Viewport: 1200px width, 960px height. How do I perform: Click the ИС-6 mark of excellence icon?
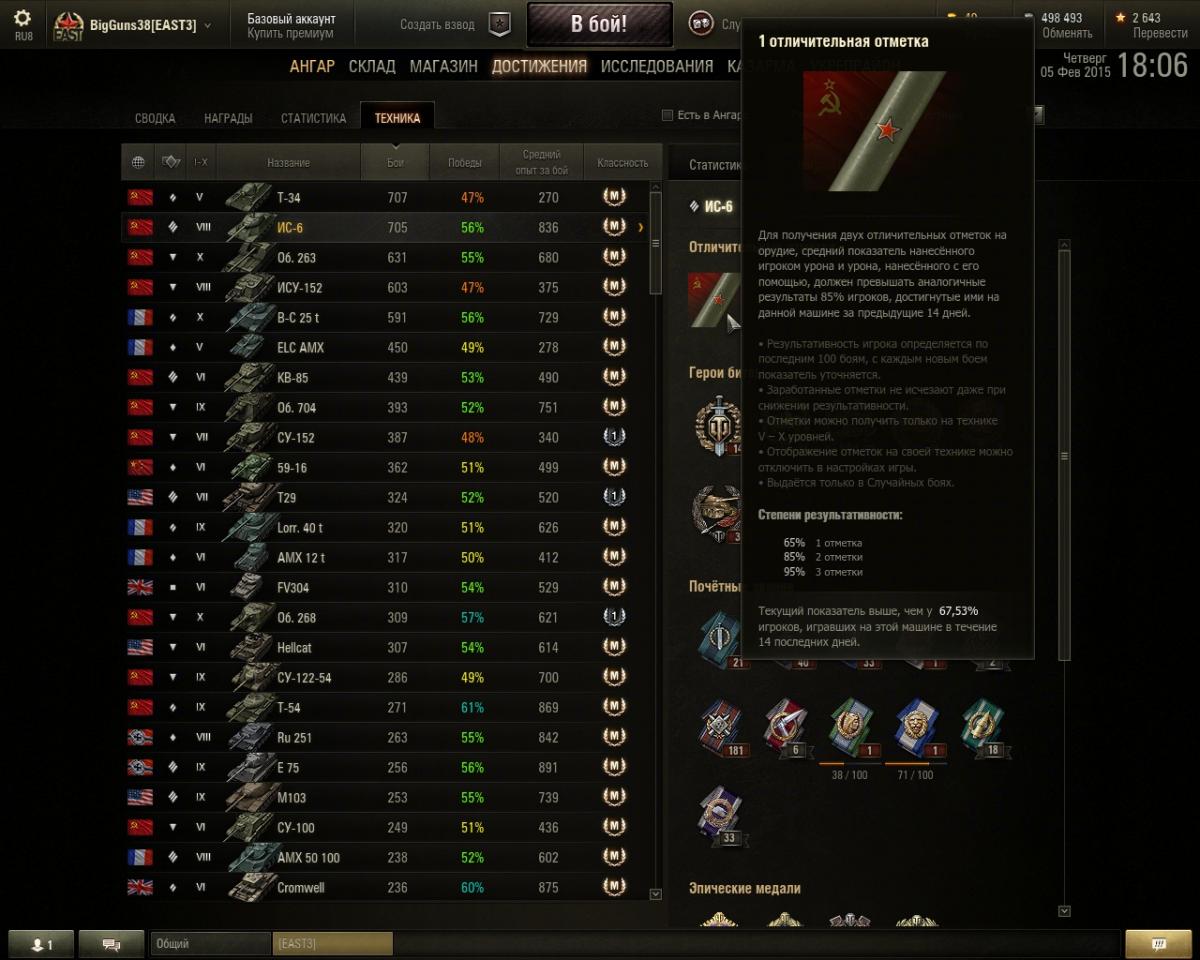713,300
